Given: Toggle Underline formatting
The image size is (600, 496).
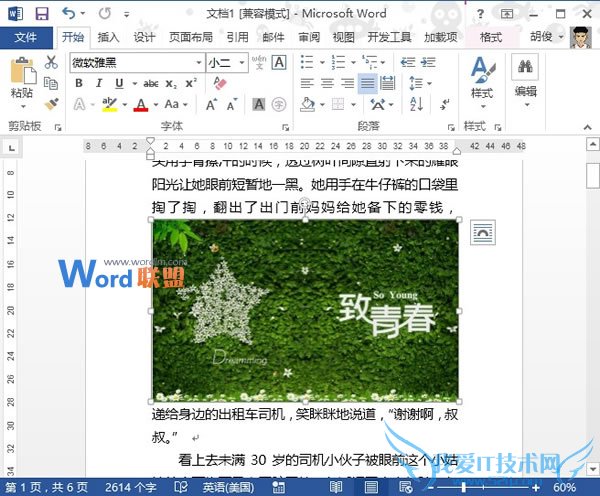Looking at the screenshot, I should (119, 83).
